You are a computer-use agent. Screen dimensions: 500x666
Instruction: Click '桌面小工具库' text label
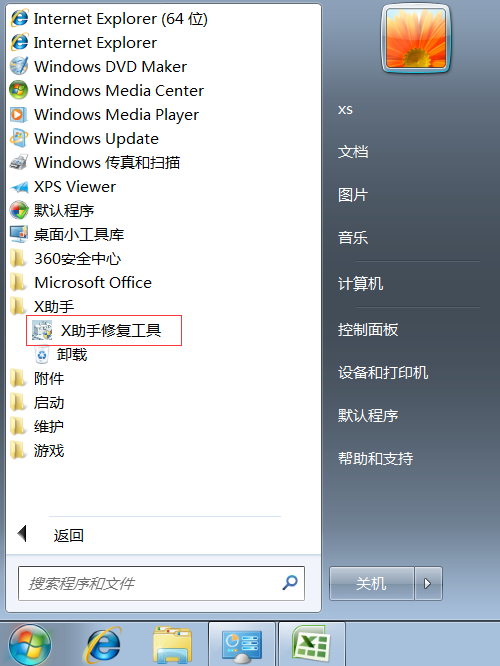click(x=79, y=234)
